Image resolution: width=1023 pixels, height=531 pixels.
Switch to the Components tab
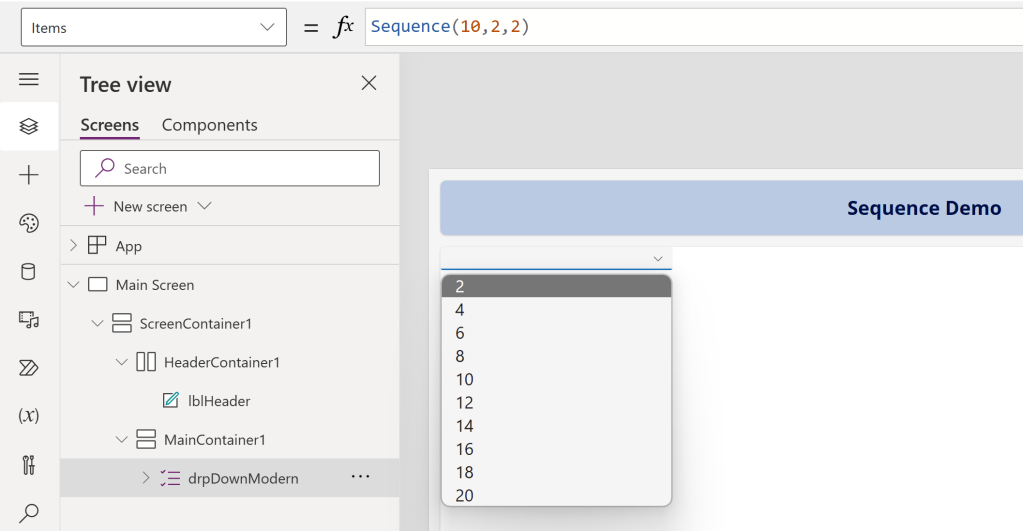(x=209, y=125)
